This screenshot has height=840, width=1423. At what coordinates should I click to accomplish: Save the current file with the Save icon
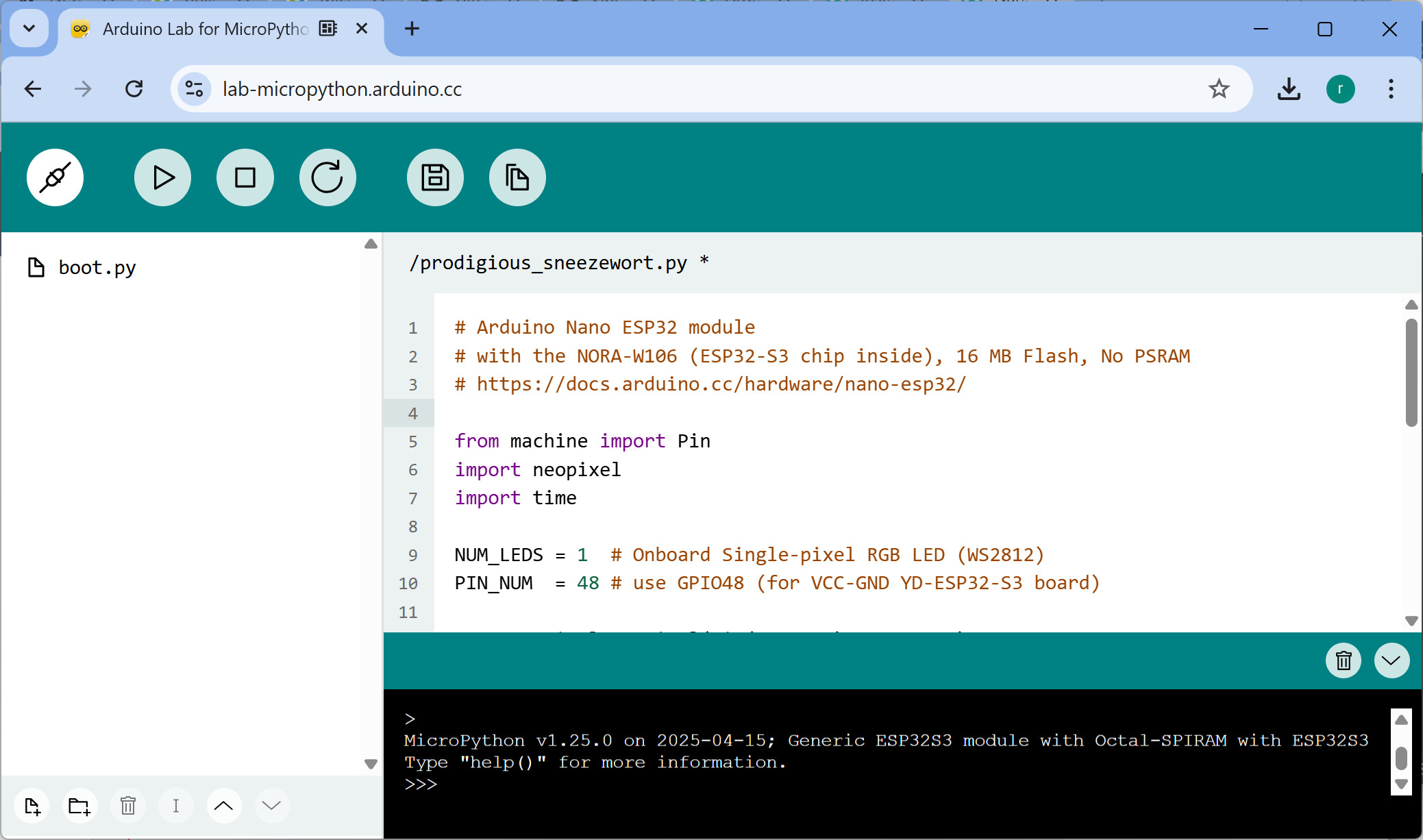click(435, 177)
